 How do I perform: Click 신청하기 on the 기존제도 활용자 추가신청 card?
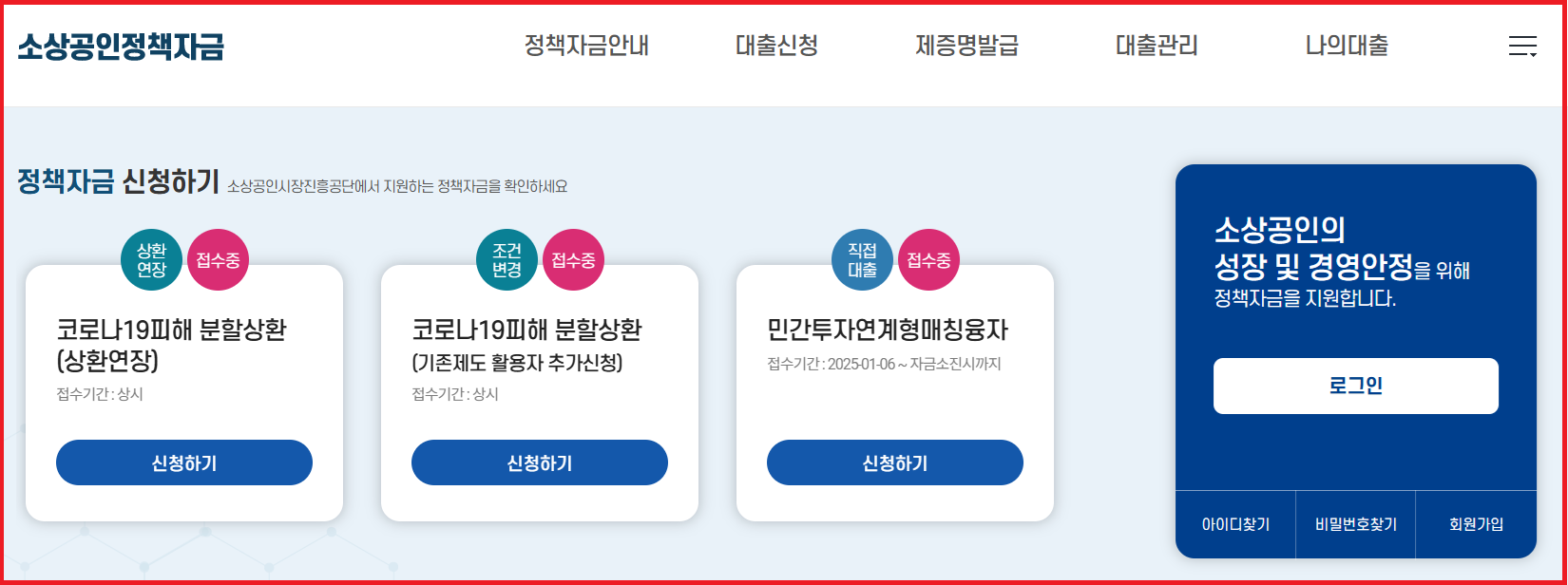coord(539,462)
